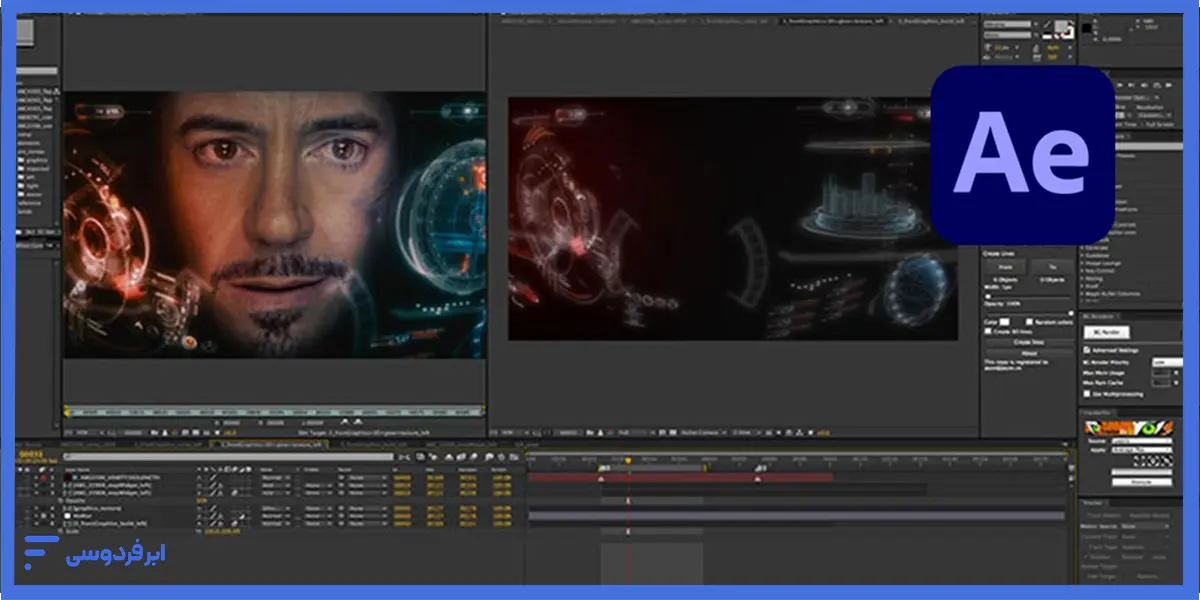Click the BG Renderer panel tab

[1099, 316]
